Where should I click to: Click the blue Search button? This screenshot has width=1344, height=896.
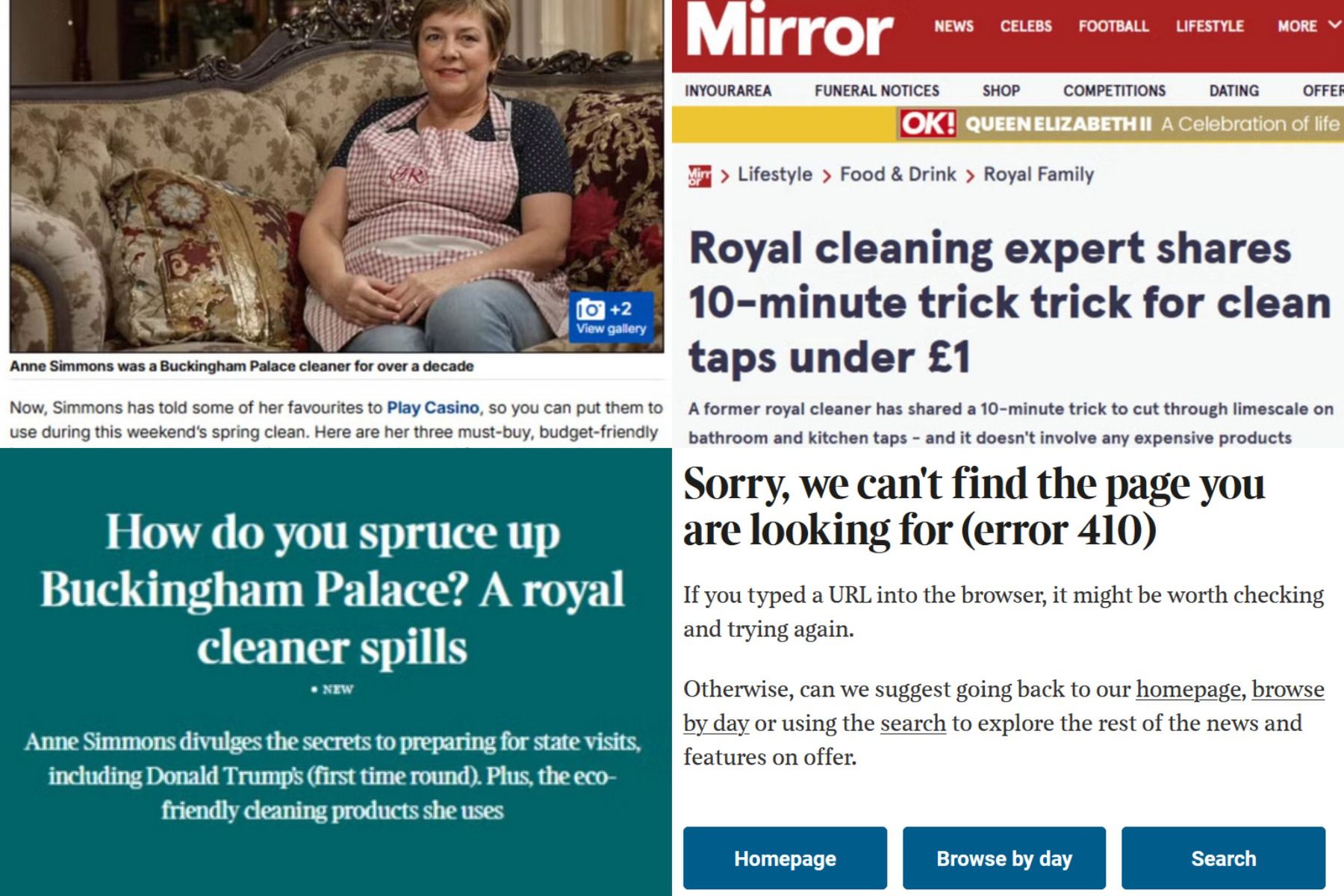coord(1223,858)
